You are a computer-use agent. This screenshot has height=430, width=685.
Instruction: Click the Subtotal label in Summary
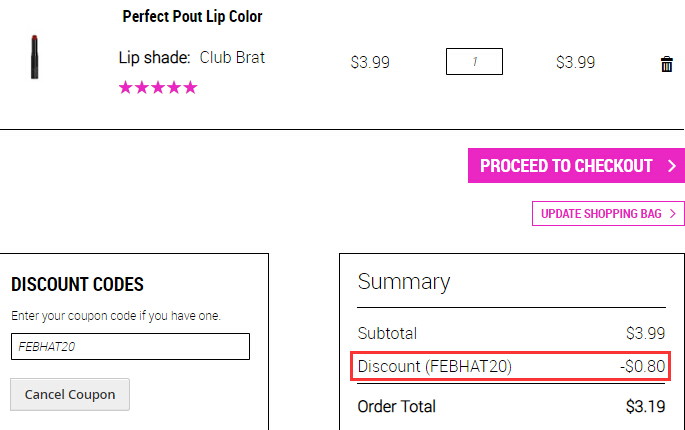pos(387,333)
